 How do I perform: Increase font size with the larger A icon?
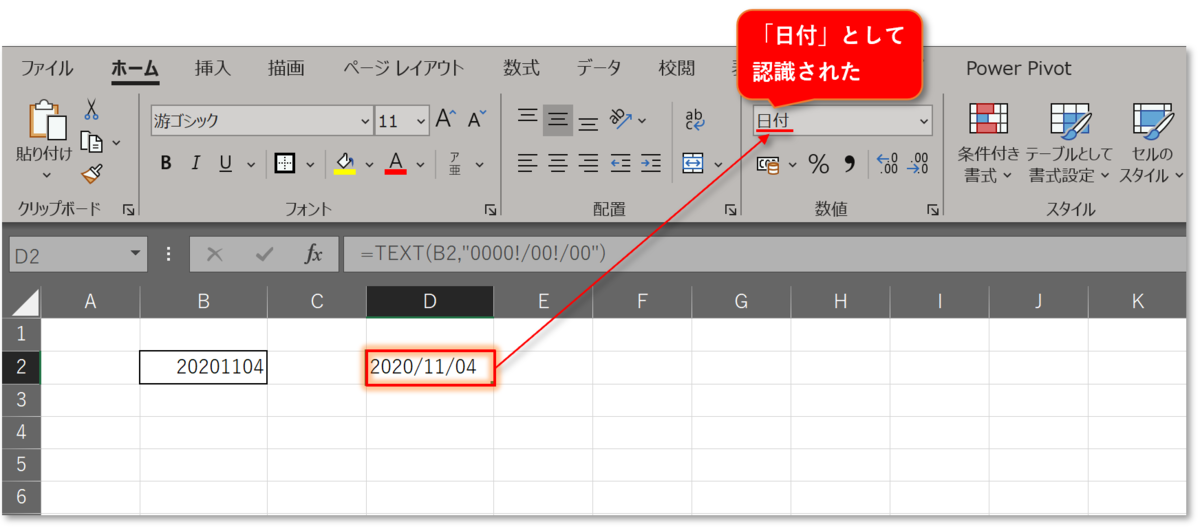[x=446, y=120]
